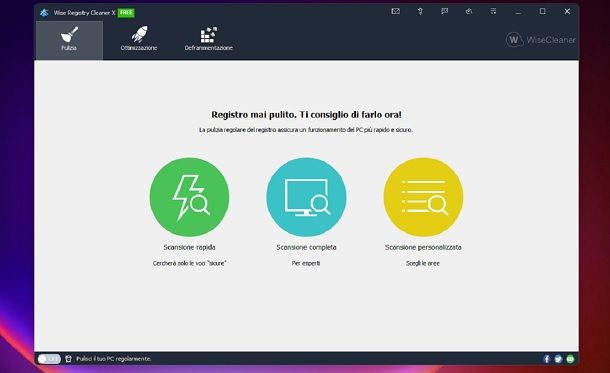Image resolution: width=610 pixels, height=373 pixels.
Task: Click the 'Scegli le aree' text
Action: (x=423, y=263)
